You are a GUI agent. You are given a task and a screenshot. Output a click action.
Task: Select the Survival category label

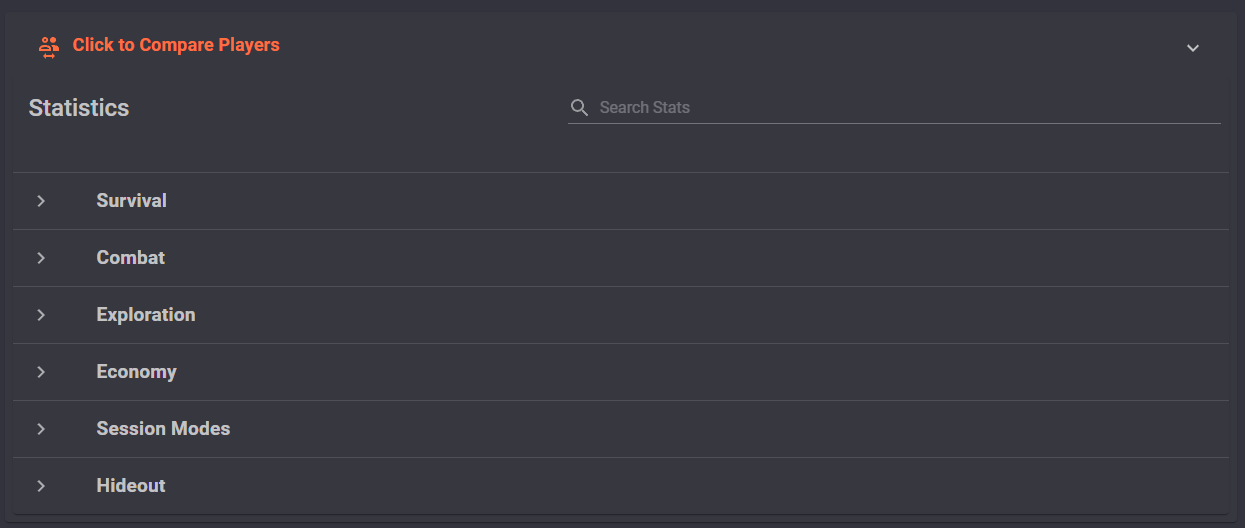(131, 201)
